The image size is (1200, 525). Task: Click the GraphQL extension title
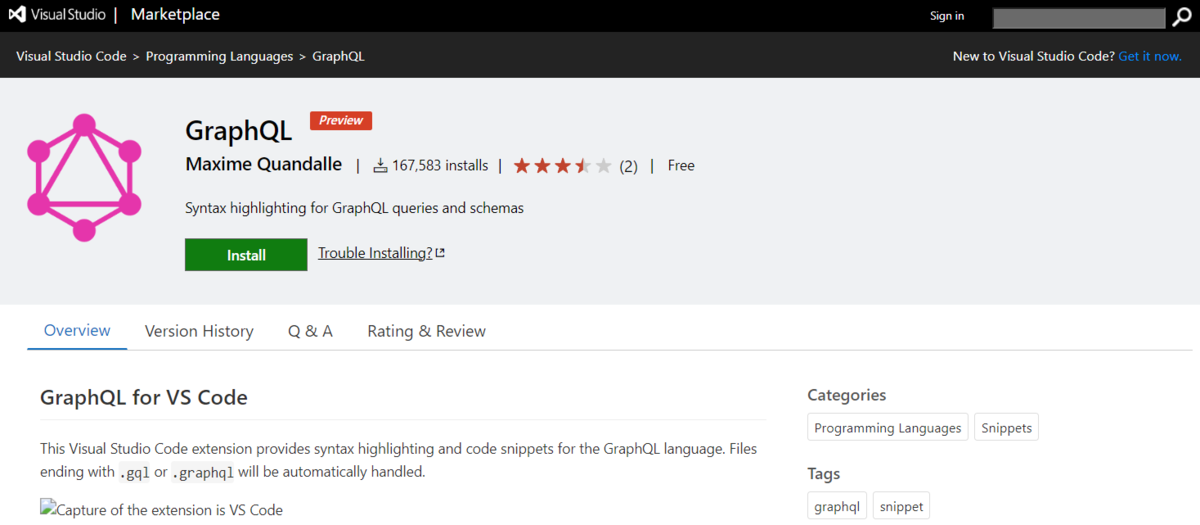coord(239,131)
